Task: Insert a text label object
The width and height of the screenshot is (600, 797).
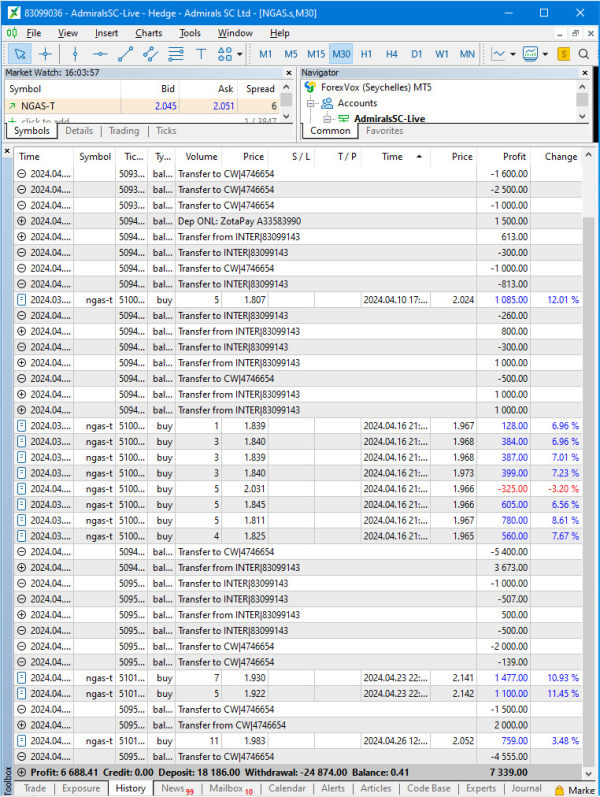Action: click(201, 54)
